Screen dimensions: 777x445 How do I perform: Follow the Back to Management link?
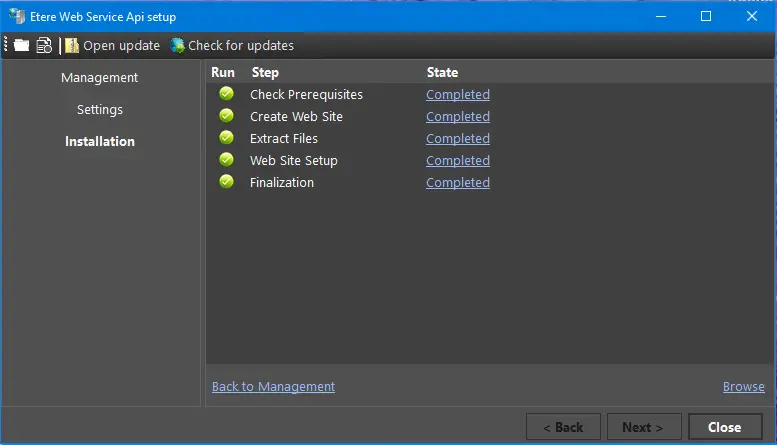(x=273, y=387)
